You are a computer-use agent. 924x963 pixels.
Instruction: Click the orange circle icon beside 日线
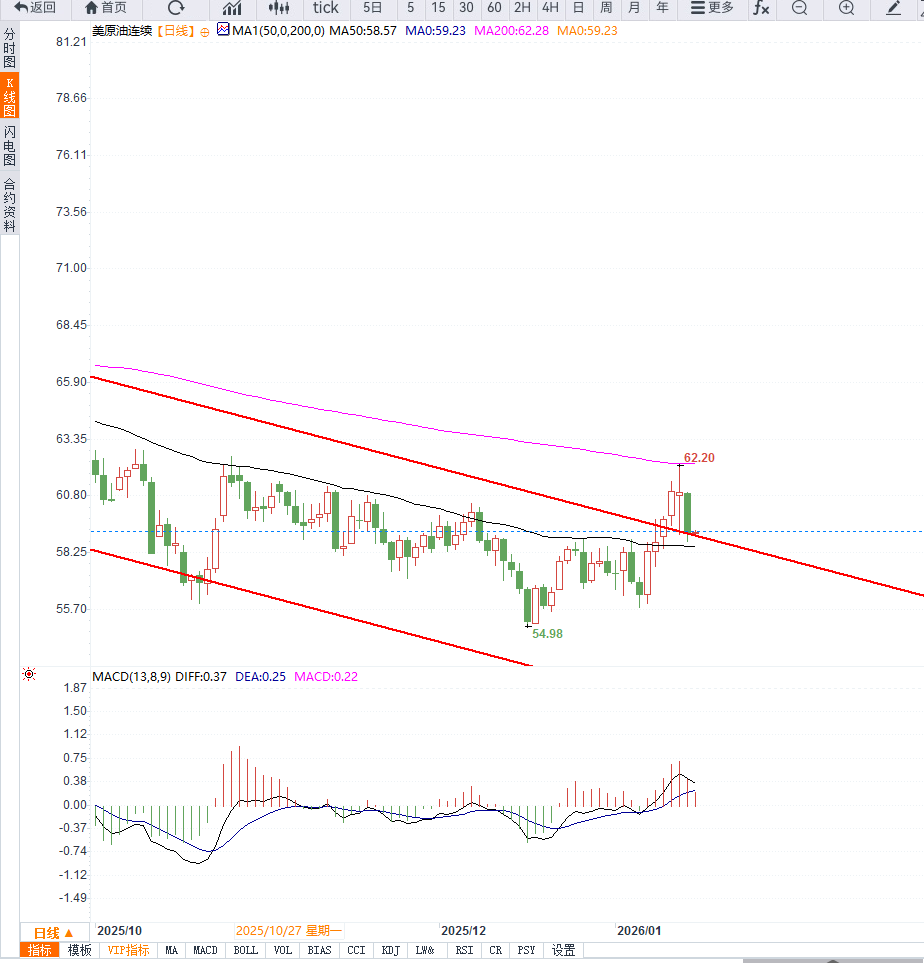pos(205,32)
